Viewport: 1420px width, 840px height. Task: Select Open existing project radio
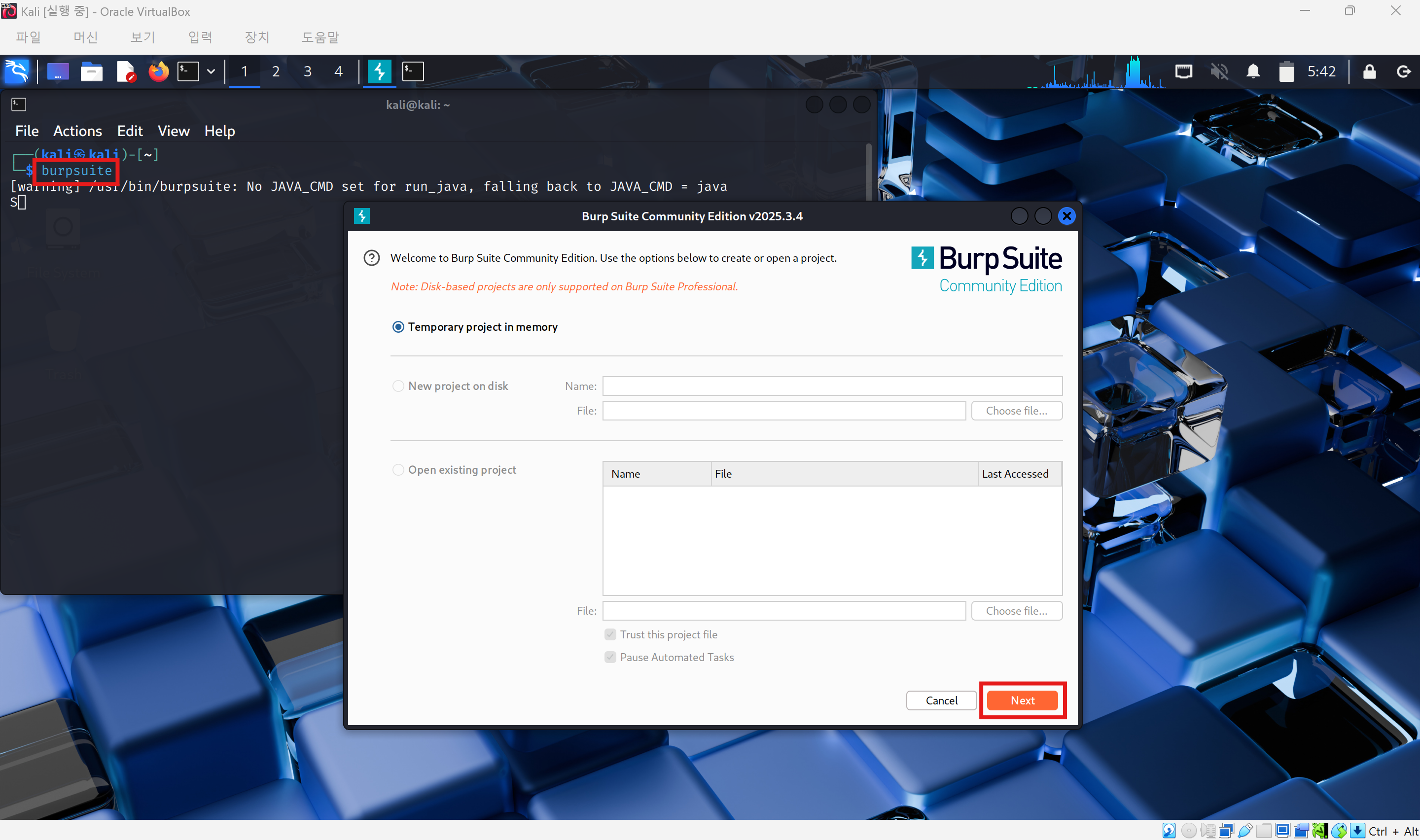[398, 470]
